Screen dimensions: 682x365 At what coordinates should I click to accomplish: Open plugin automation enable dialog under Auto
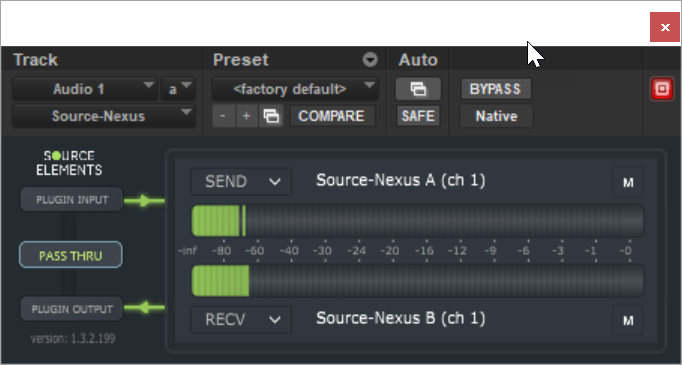click(x=418, y=89)
